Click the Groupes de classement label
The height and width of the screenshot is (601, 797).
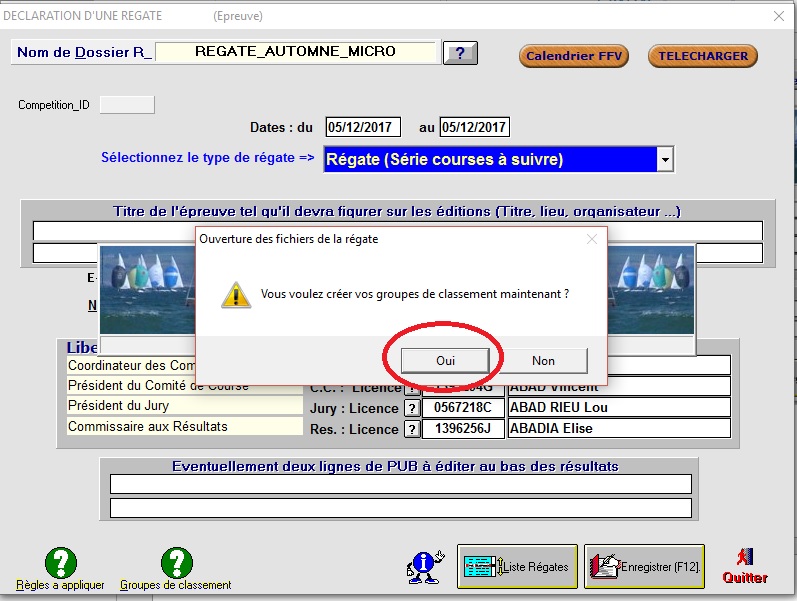[176, 585]
